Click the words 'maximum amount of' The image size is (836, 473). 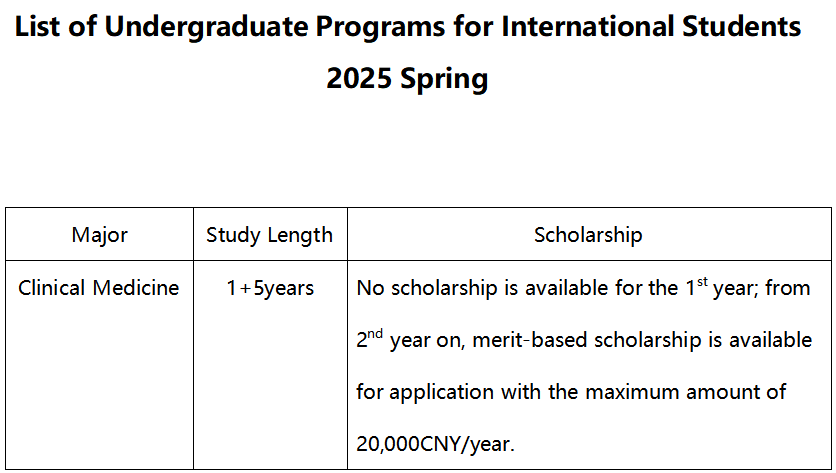[686, 392]
